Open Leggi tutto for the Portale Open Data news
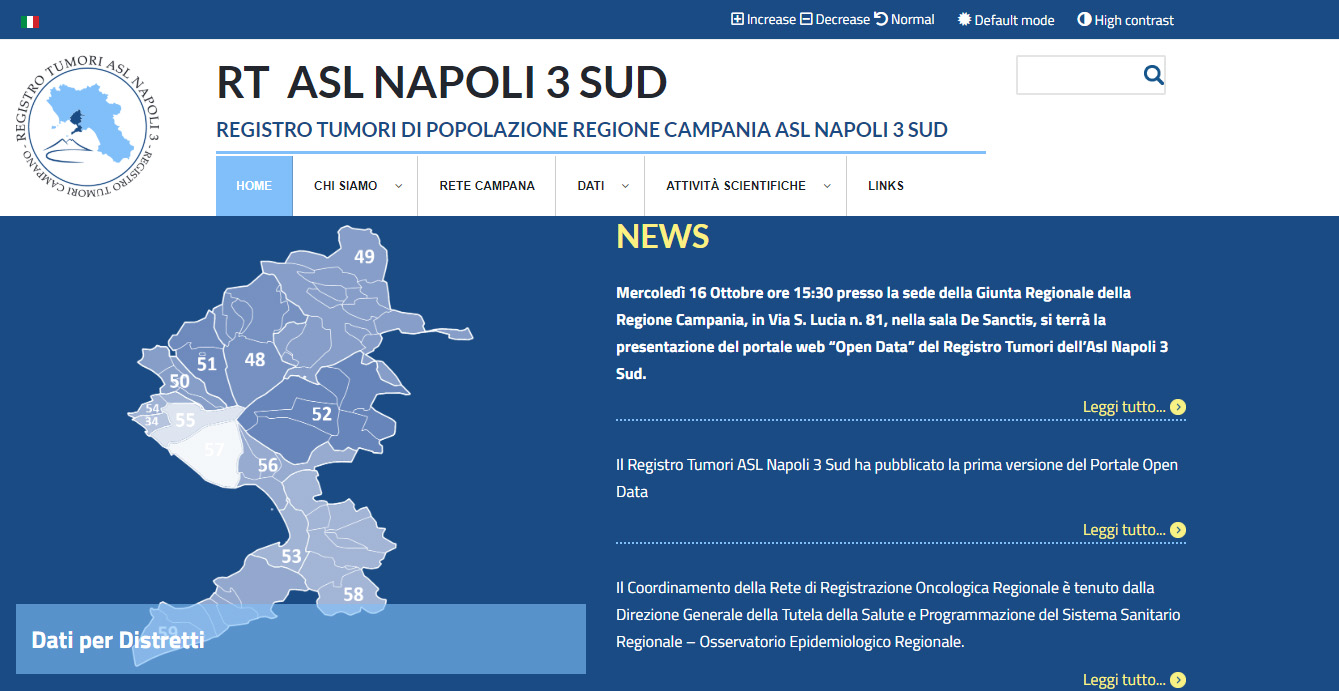Screen dimensions: 1339x691 pyautogui.click(x=1134, y=530)
